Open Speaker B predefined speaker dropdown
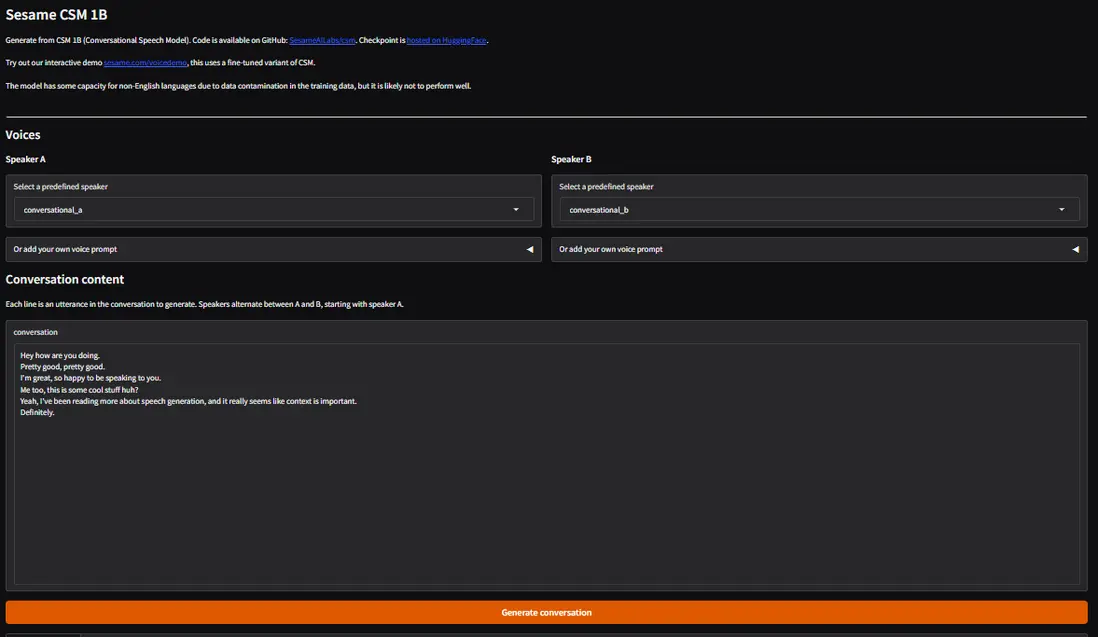Image resolution: width=1098 pixels, height=637 pixels. tap(819, 209)
